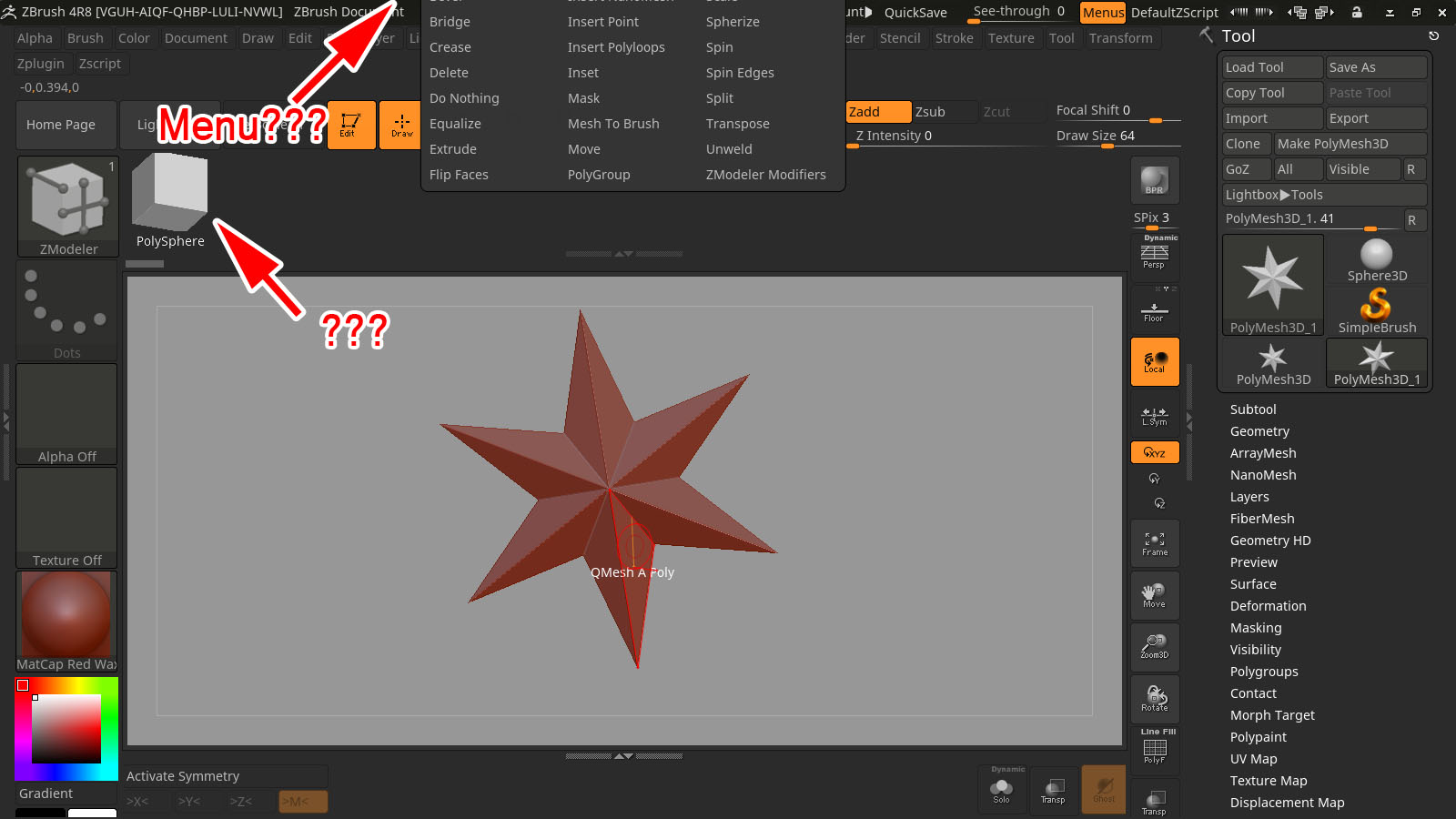Open the Alpha menu
Screen dimensions: 1456x819
[x=35, y=38]
